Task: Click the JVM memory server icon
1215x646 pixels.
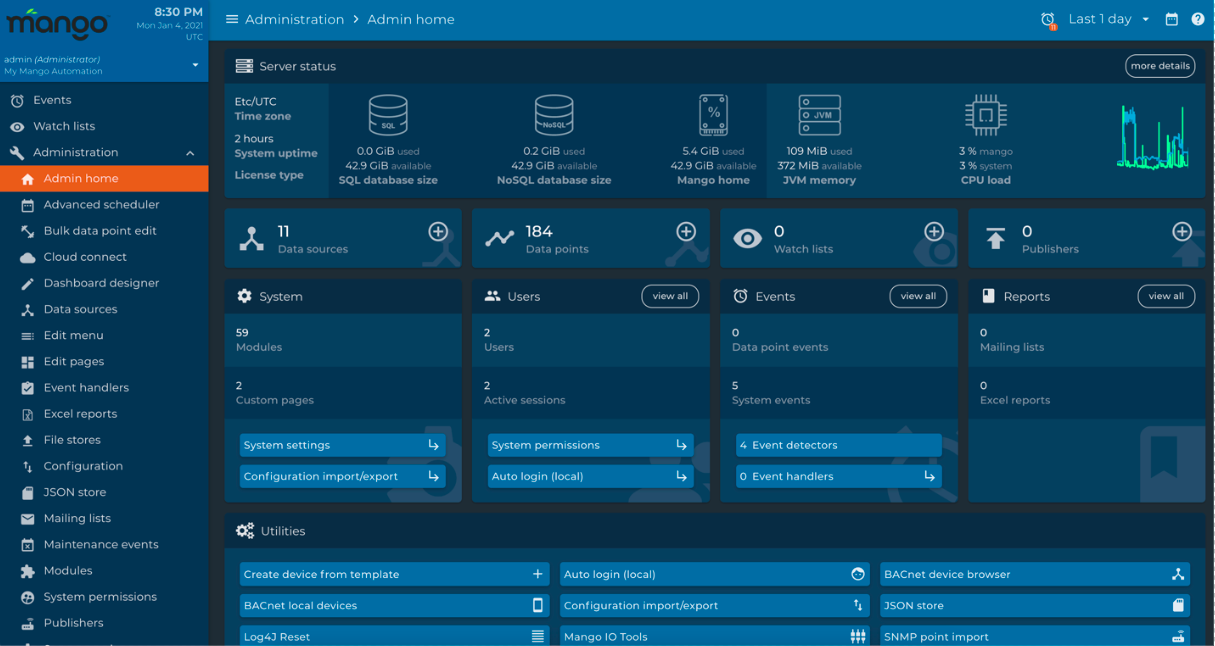Action: click(819, 115)
